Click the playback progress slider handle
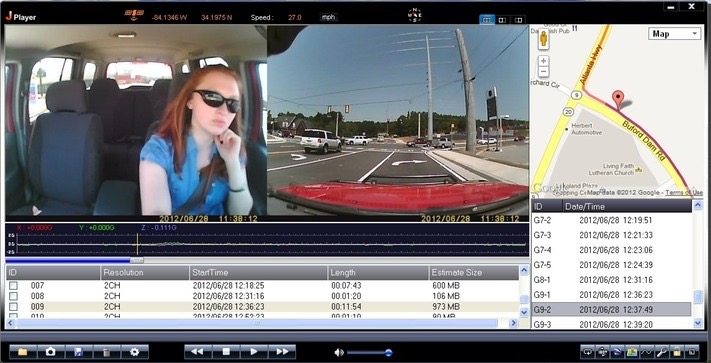 pos(136,261)
